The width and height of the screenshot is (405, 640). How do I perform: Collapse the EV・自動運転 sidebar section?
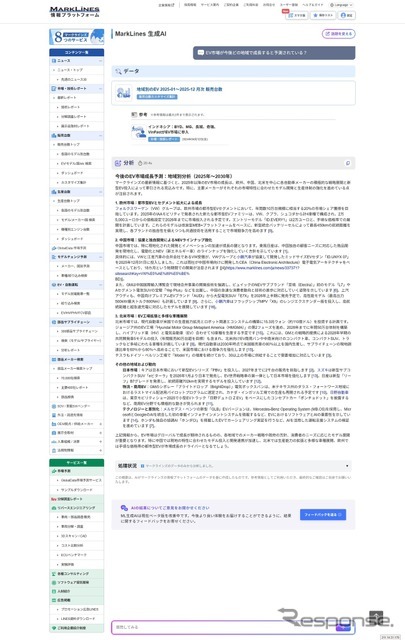100,284
